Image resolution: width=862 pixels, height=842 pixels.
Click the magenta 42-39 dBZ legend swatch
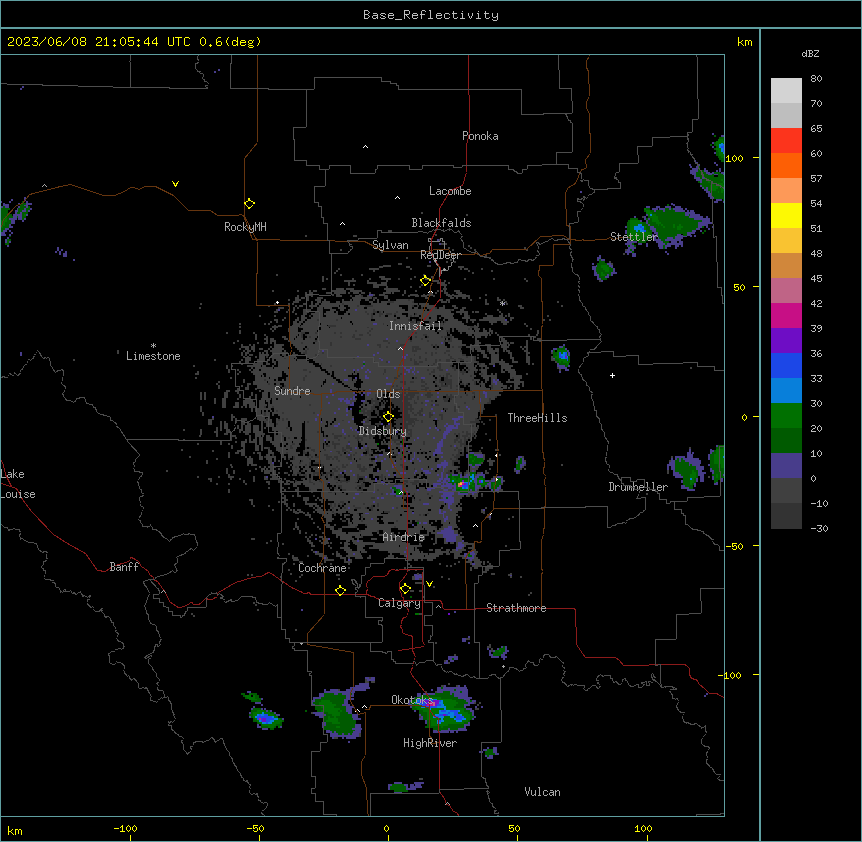(786, 315)
